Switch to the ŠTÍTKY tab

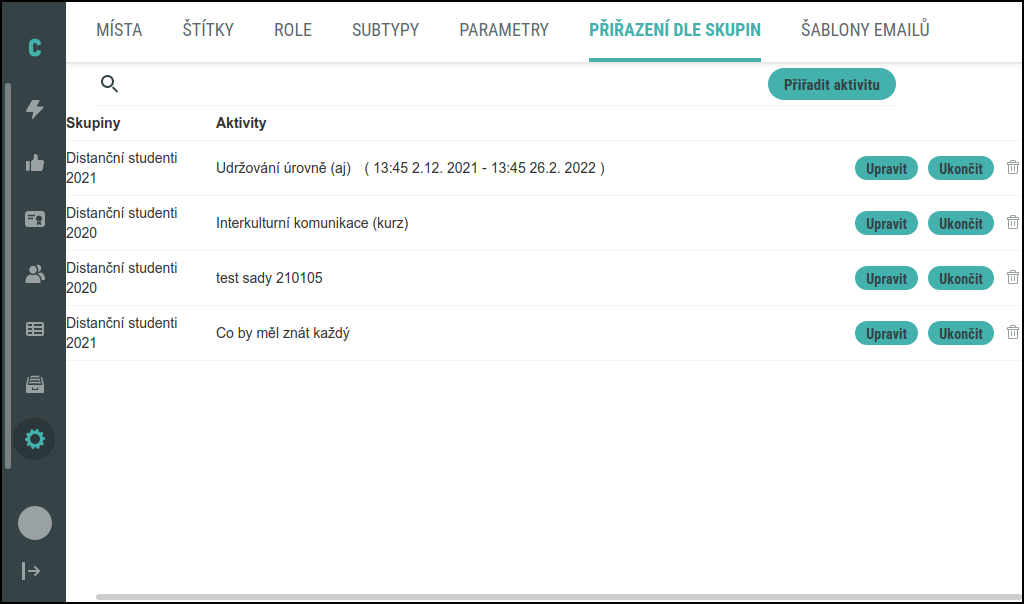(208, 30)
